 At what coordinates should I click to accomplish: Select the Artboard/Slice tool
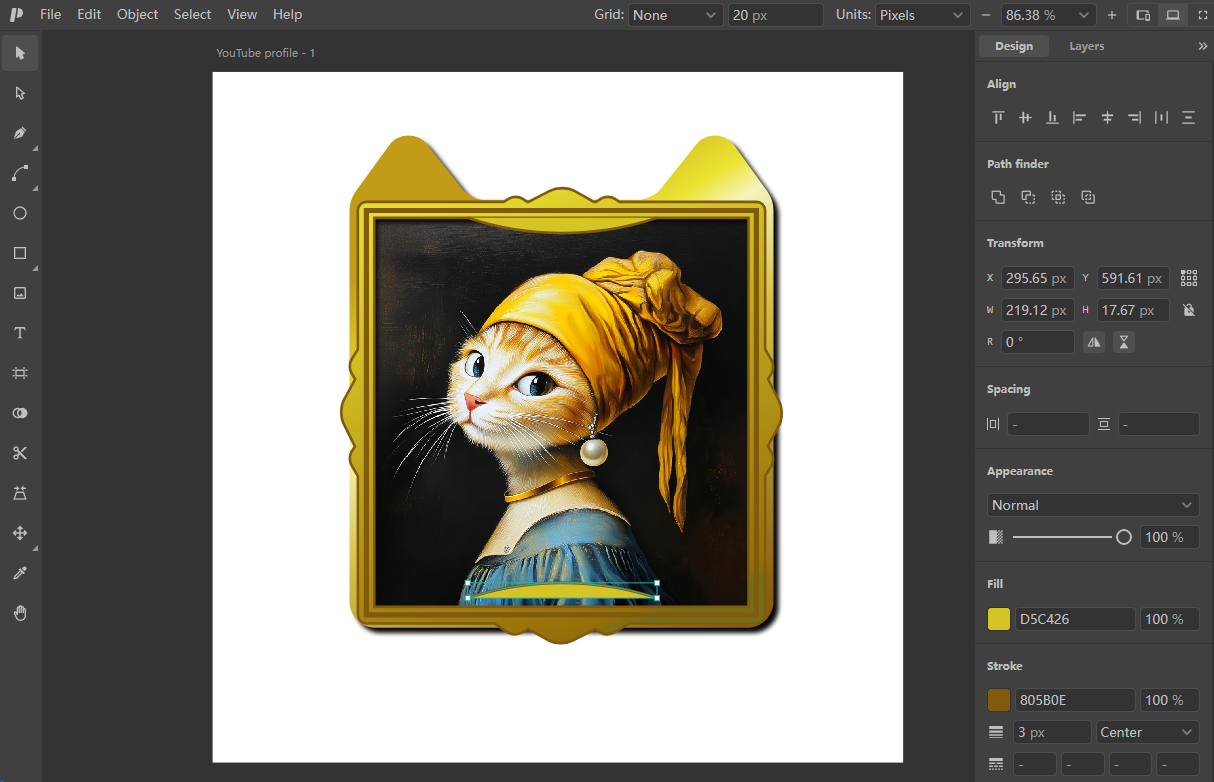tap(20, 373)
